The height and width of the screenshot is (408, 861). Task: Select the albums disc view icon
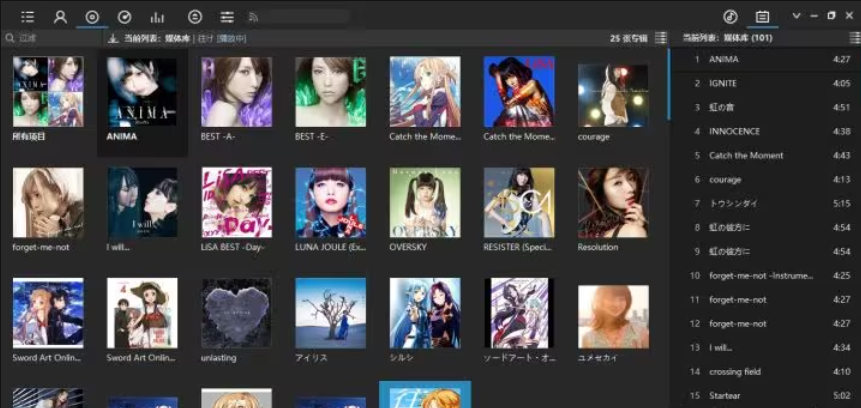point(92,17)
